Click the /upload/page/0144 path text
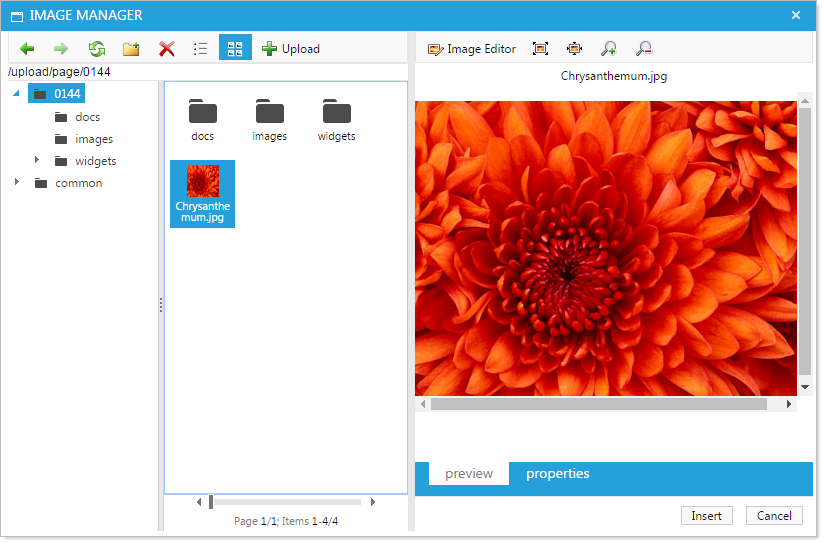 [59, 71]
